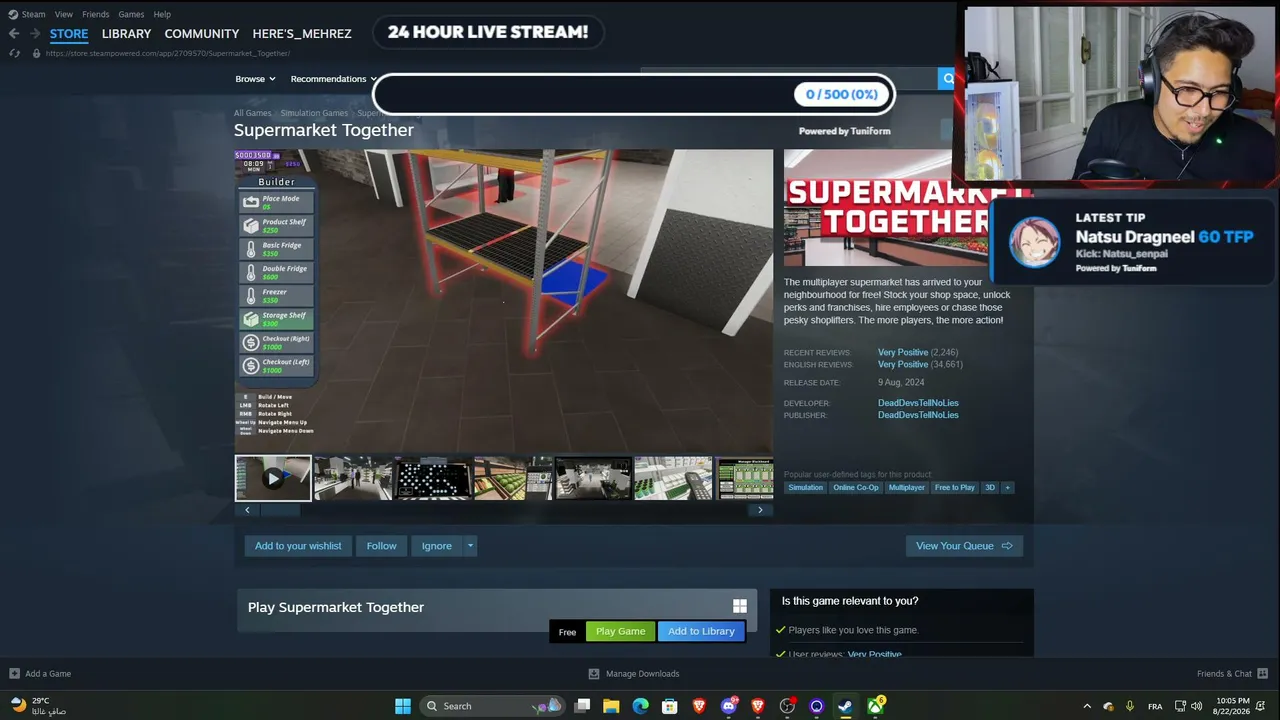Click the Online Co-Op tag
The image size is (1280, 720).
pyautogui.click(x=856, y=488)
